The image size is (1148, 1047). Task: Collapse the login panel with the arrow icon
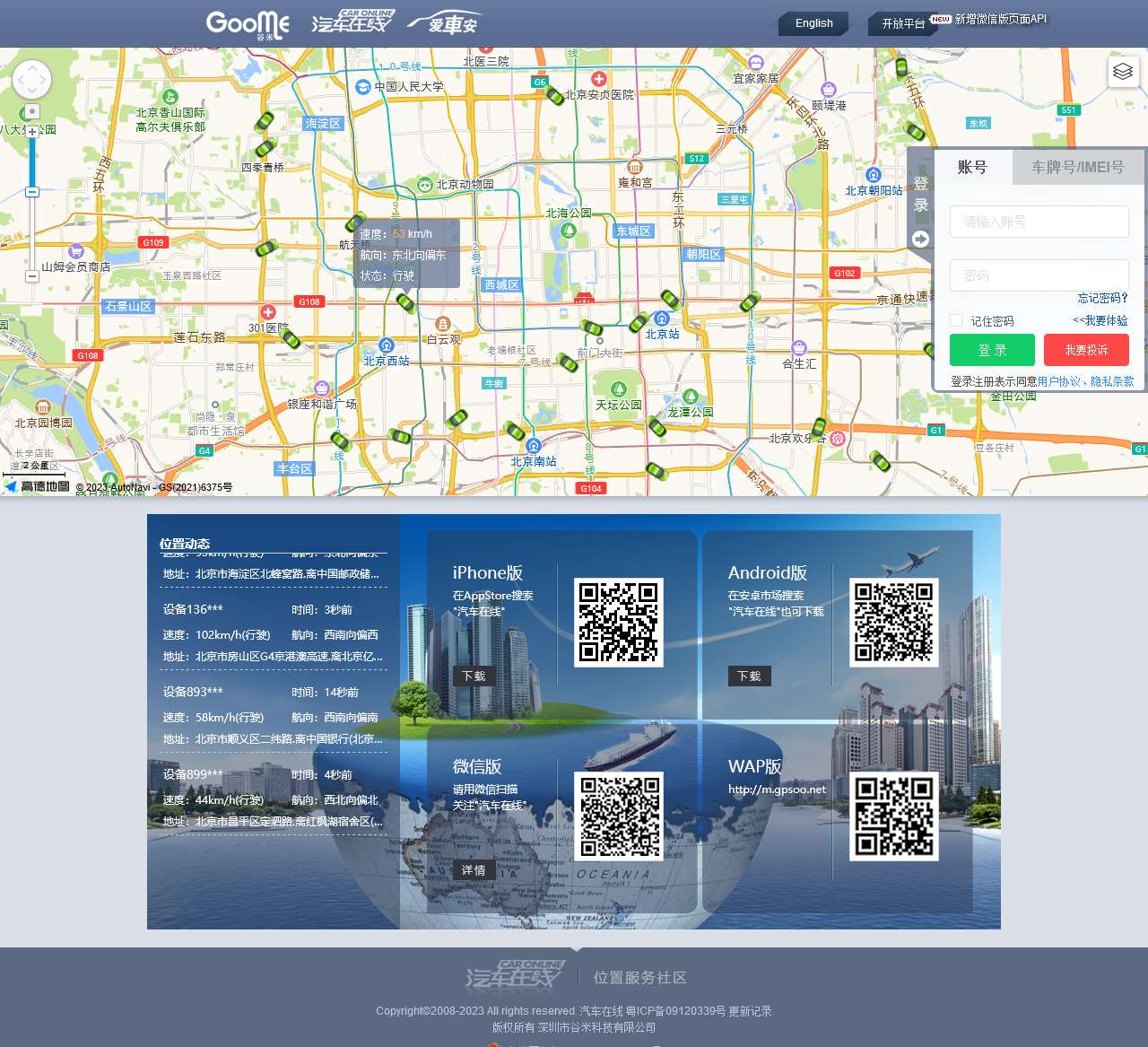click(921, 239)
